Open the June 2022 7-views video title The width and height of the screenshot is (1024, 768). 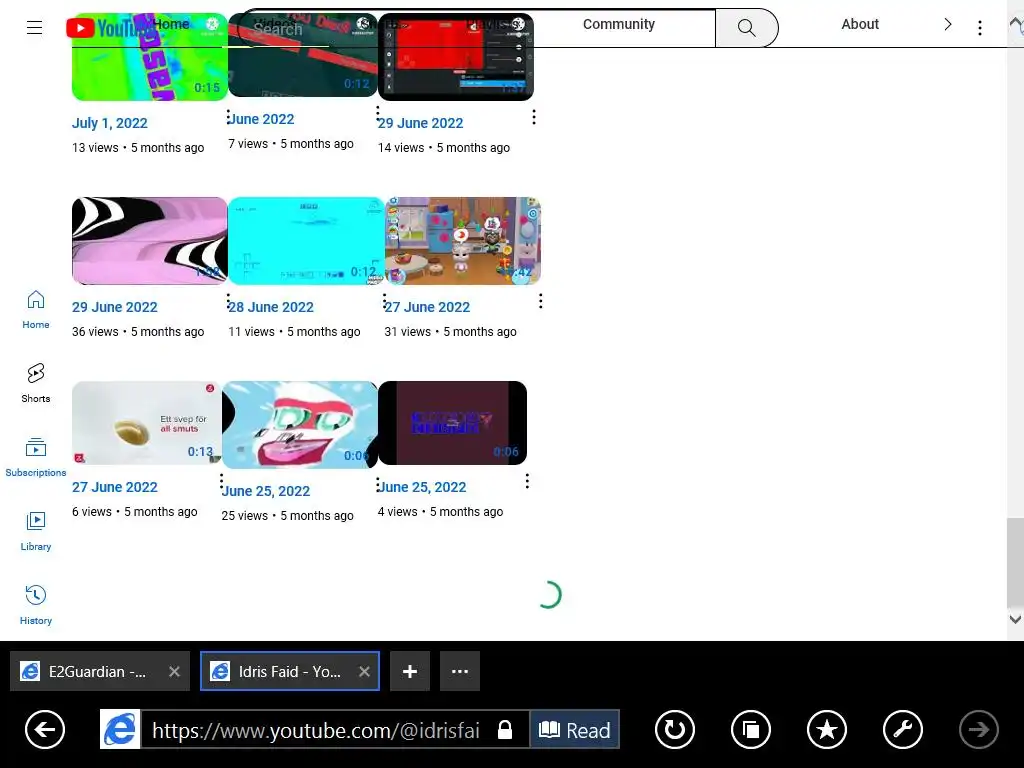(261, 119)
